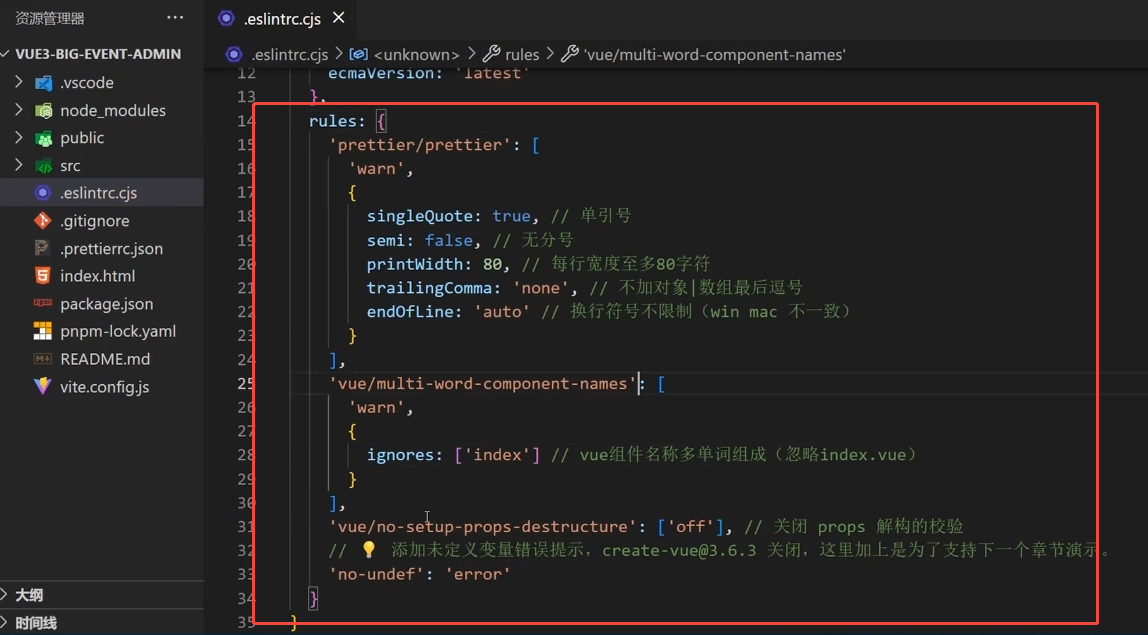Click the .eslintrc.cjs tab file icon

[x=226, y=18]
